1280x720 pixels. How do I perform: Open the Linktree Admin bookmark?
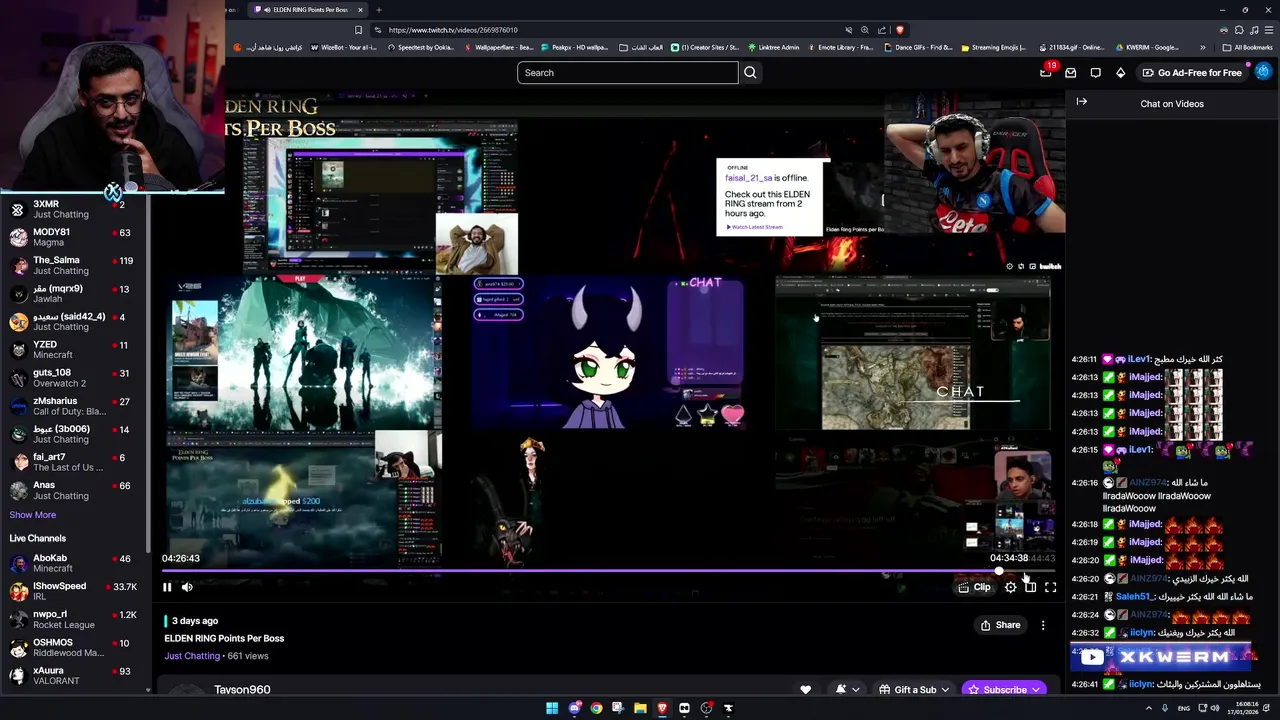773,47
